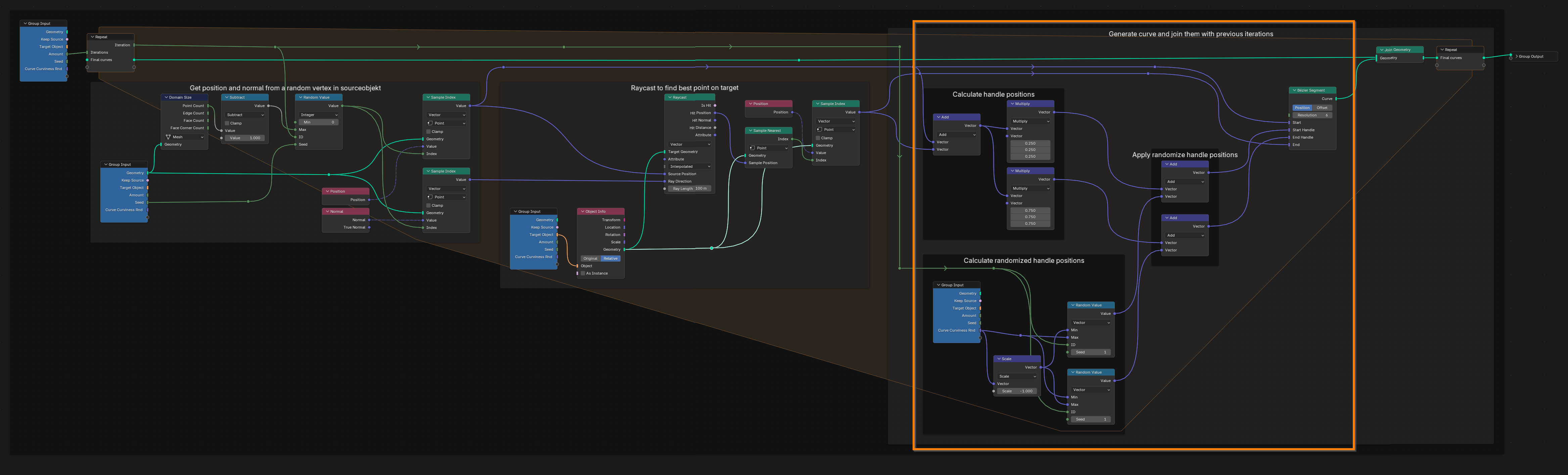
Task: Click the Raycast Is Hit socket
Action: click(x=714, y=105)
